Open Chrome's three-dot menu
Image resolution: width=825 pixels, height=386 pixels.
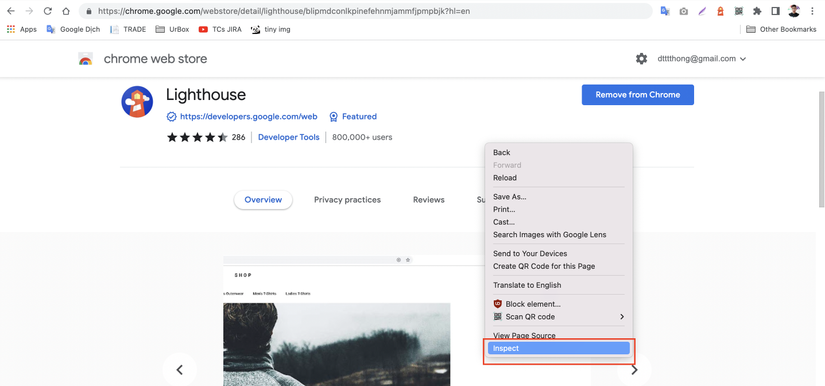813,11
